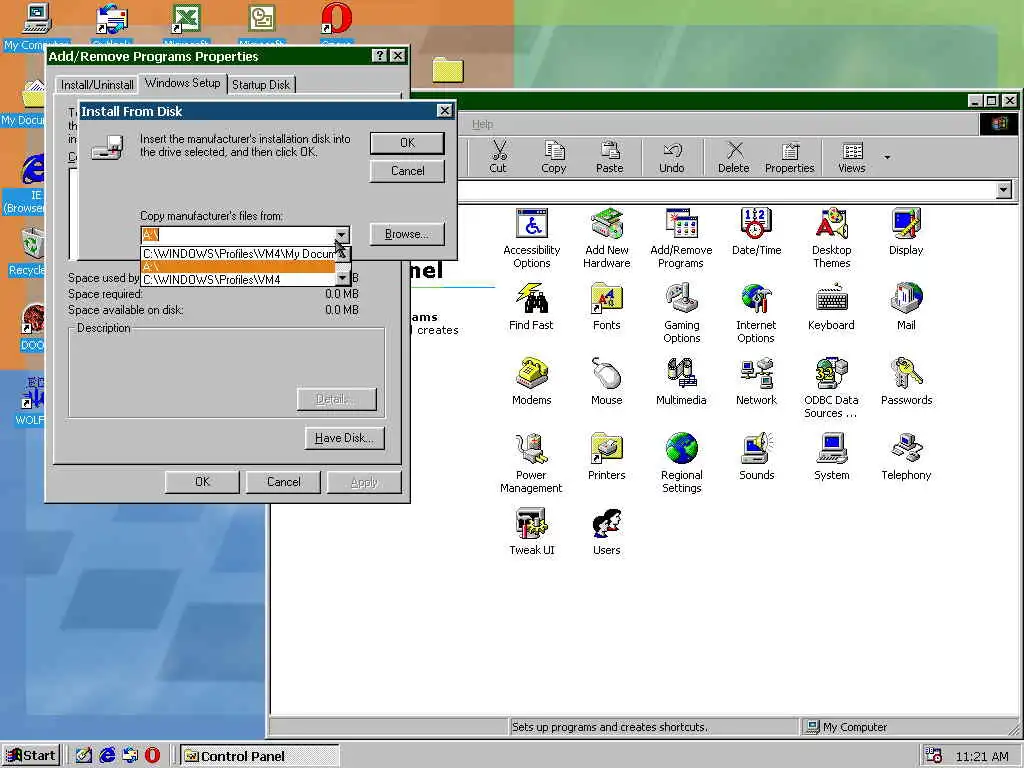Open the Mail applet icon
This screenshot has width=1024, height=768.
click(906, 306)
